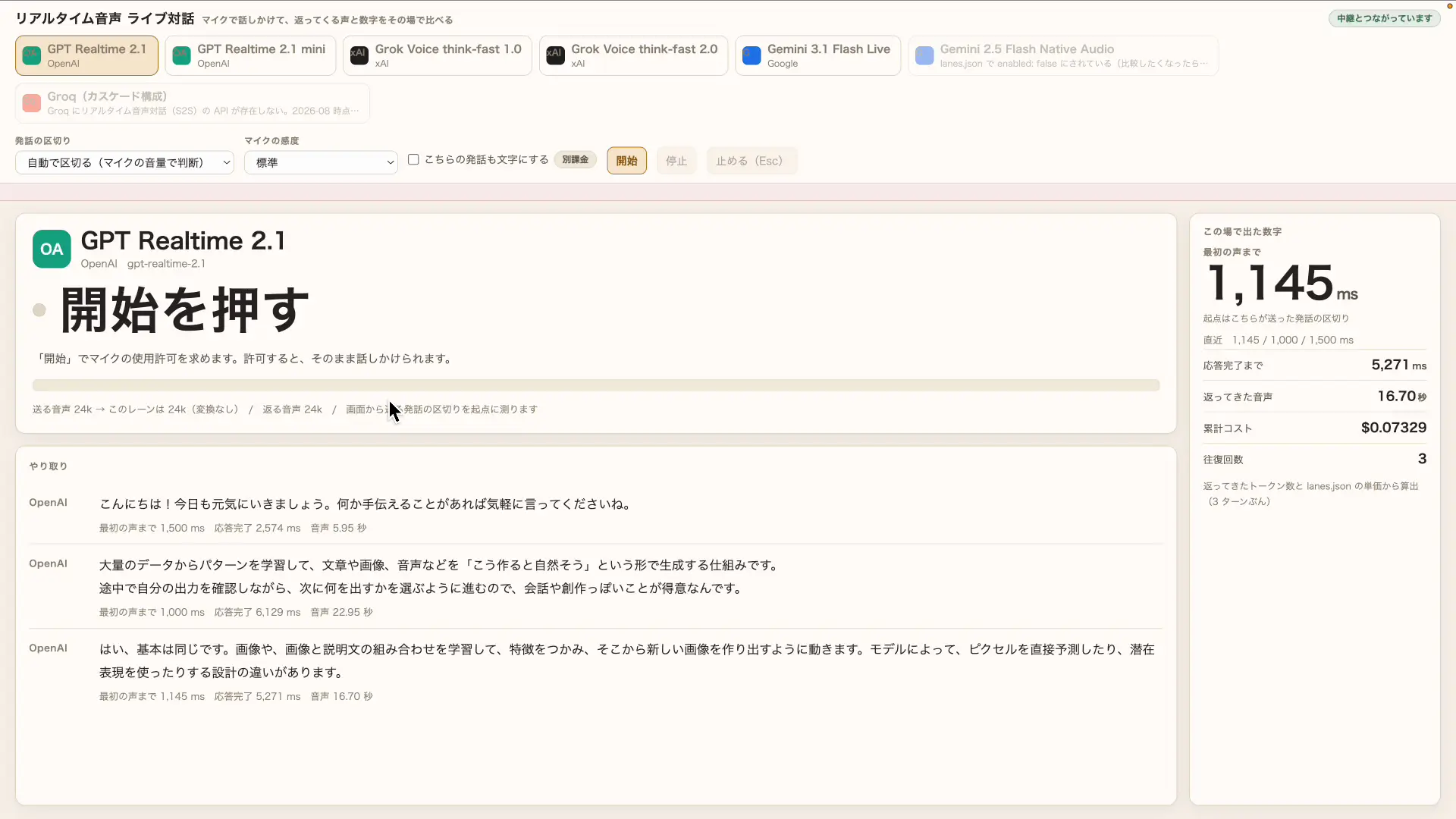Screen dimensions: 1456x819
Task: Click the microphone permission instruction text
Action: click(244, 359)
